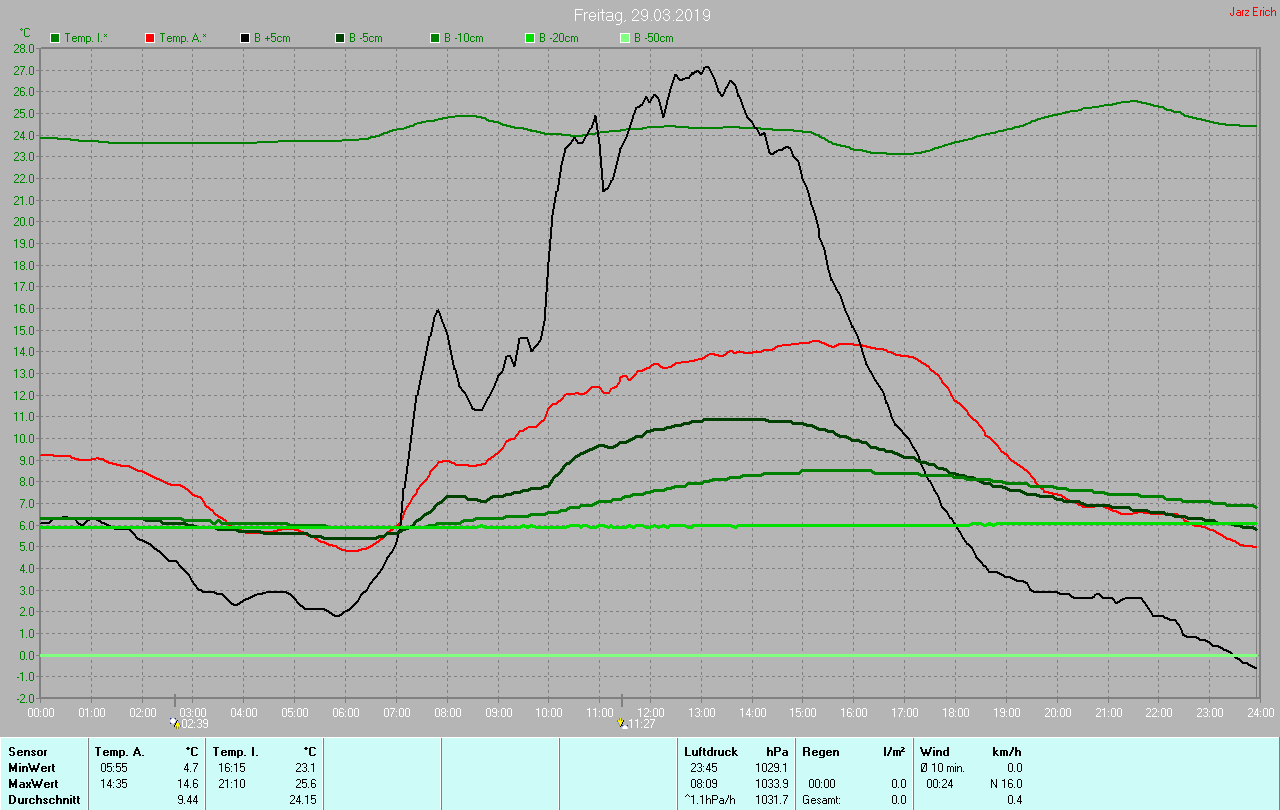The image size is (1280, 810).
Task: Click the 02:39 moon time label
Action: coord(195,724)
